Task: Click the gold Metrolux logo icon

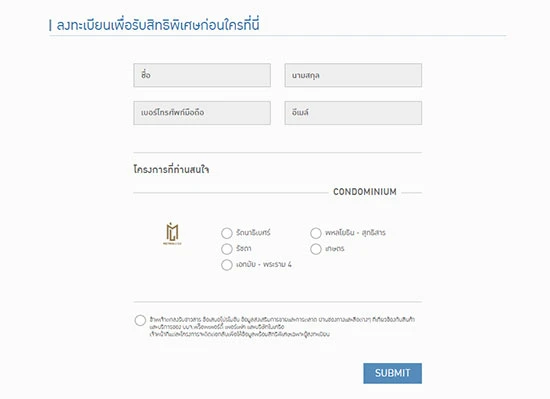Action: pyautogui.click(x=172, y=234)
